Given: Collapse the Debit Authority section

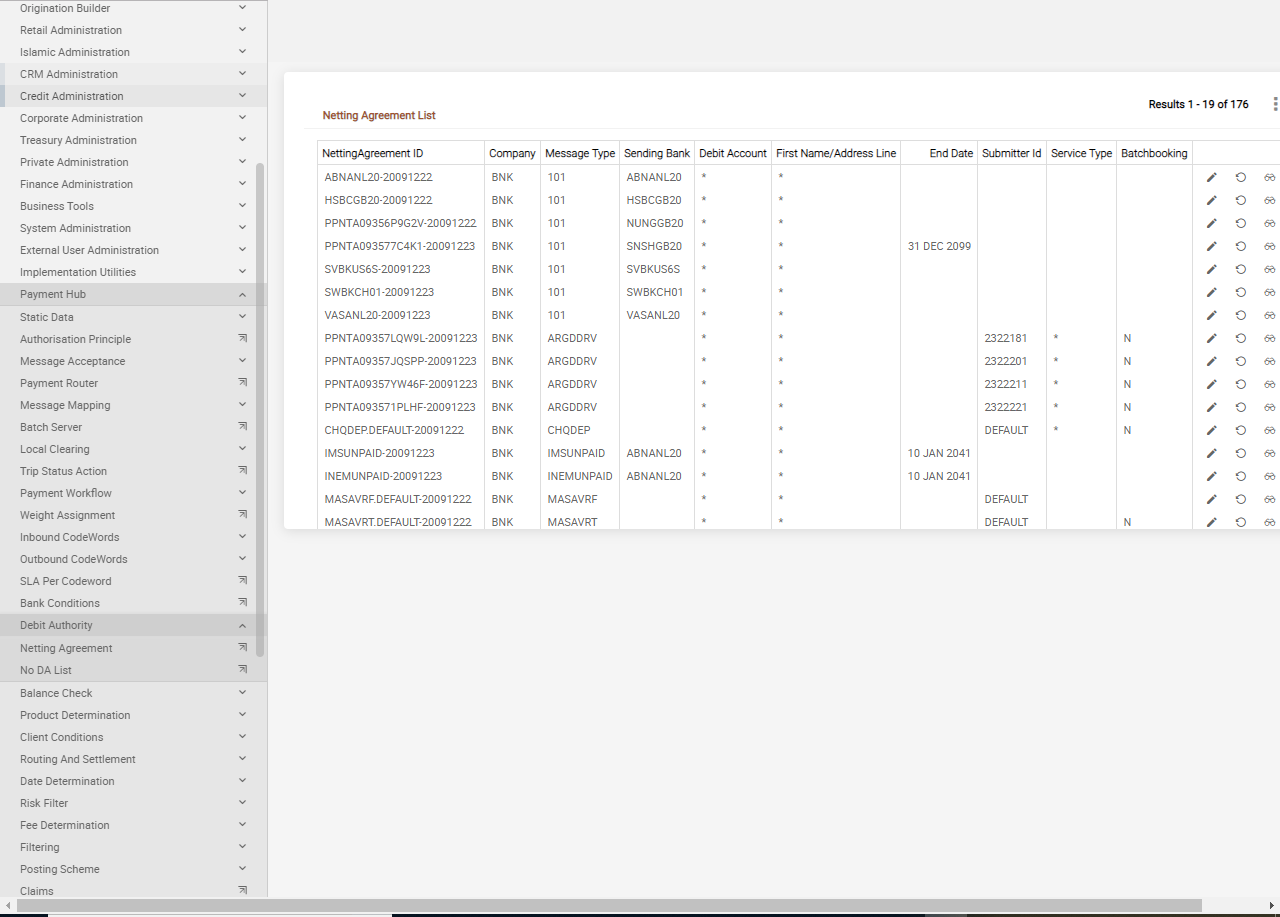Looking at the screenshot, I should (x=242, y=626).
